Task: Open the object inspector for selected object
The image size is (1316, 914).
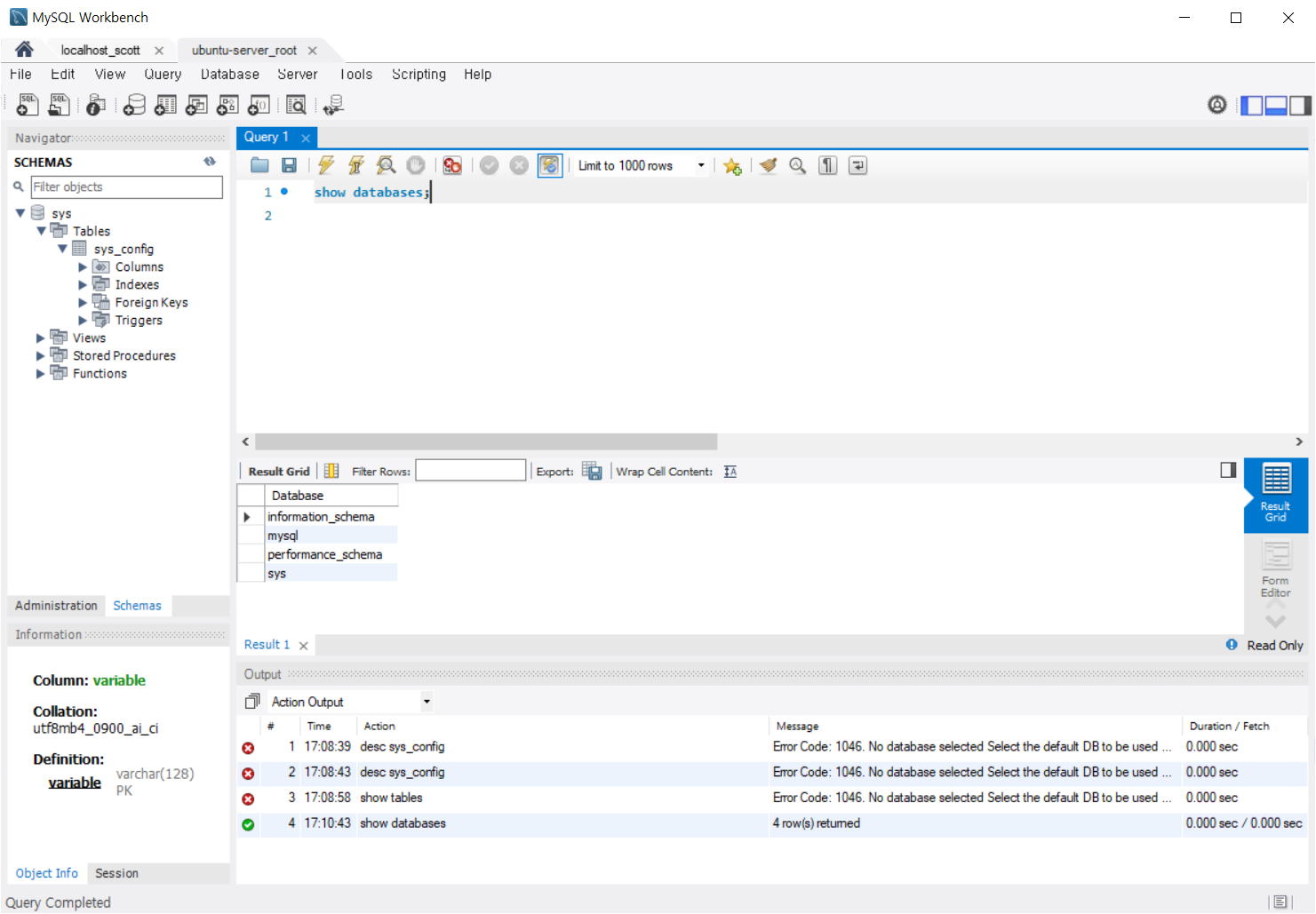Action: point(96,105)
